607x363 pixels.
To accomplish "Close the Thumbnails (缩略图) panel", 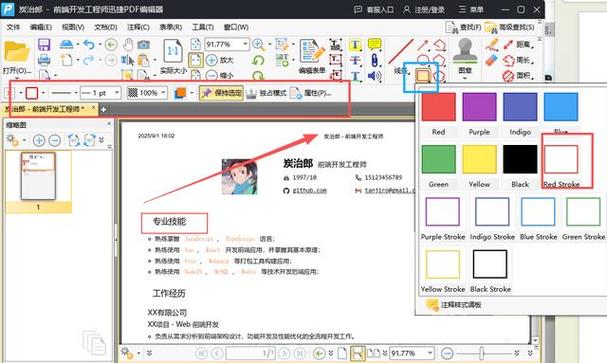I will (109, 123).
